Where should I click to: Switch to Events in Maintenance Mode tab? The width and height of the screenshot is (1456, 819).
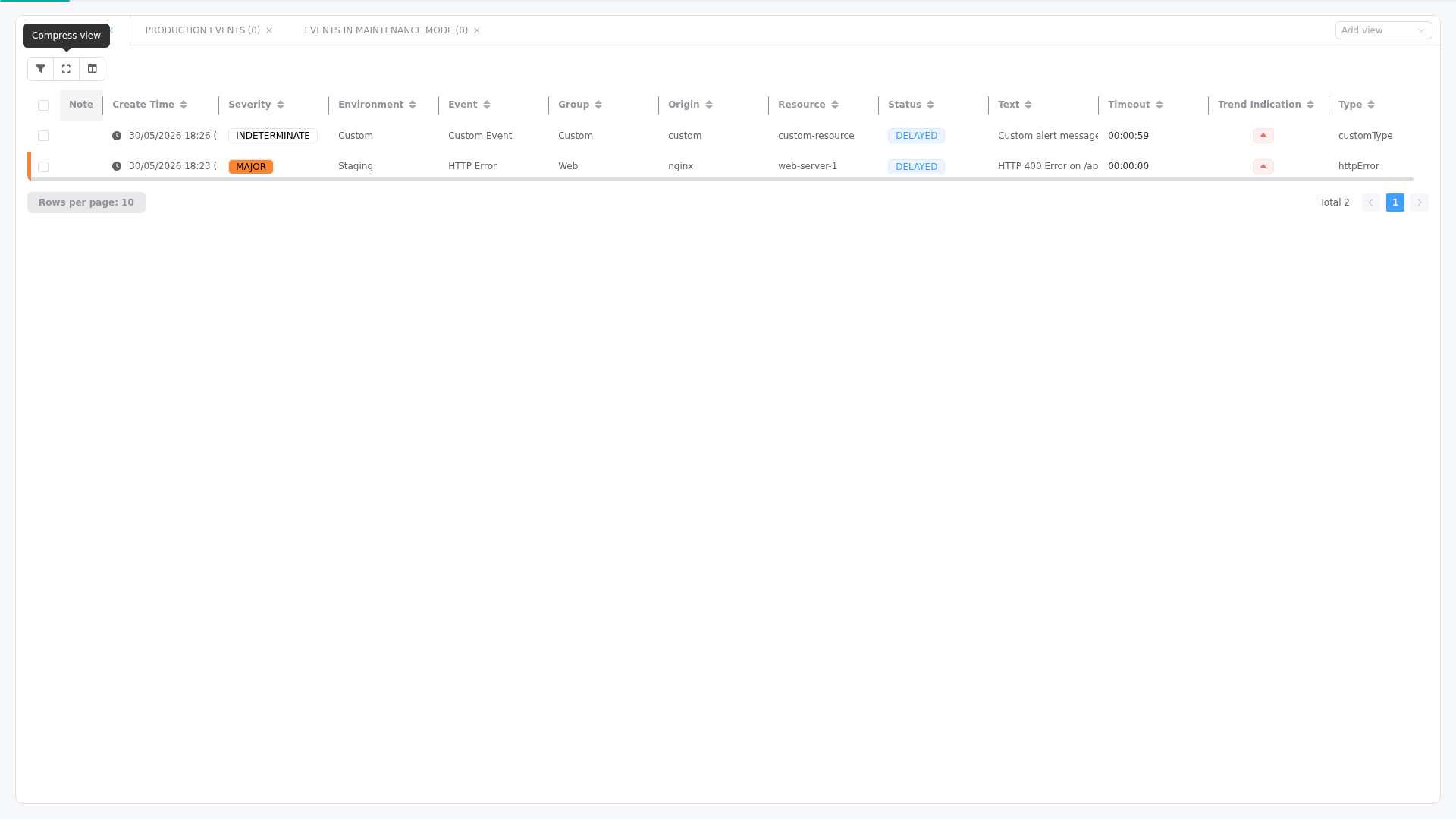[x=386, y=30]
